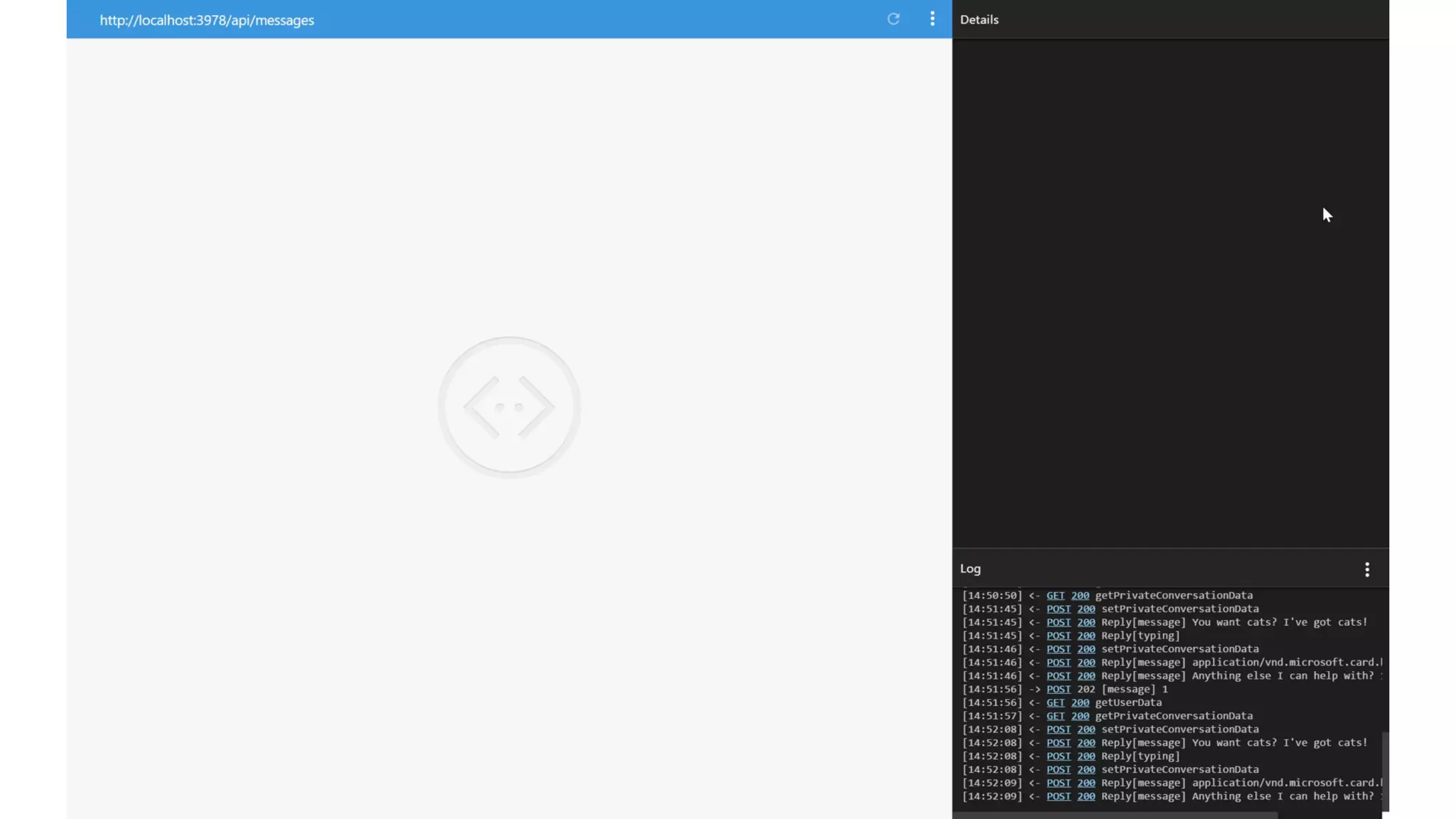Open GET link in 14:50:50 log entry
Viewport: 1456px width, 819px height.
1055,596
